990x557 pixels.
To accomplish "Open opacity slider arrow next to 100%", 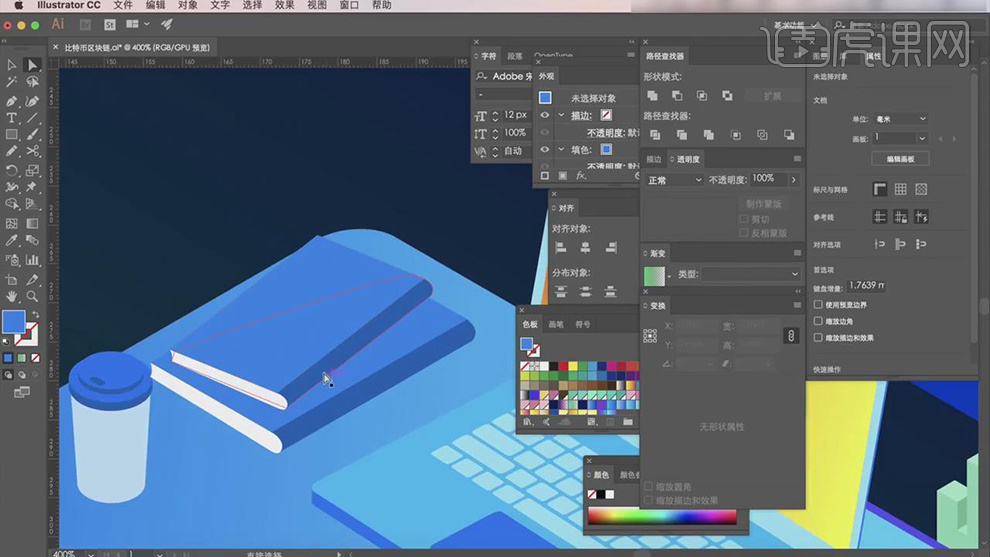I will (x=794, y=180).
